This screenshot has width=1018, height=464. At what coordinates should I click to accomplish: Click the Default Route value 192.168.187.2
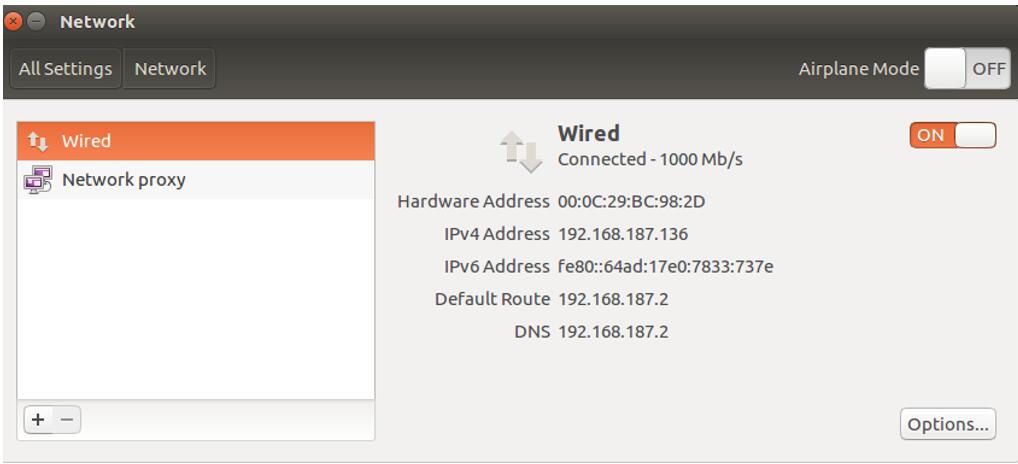[x=612, y=298]
